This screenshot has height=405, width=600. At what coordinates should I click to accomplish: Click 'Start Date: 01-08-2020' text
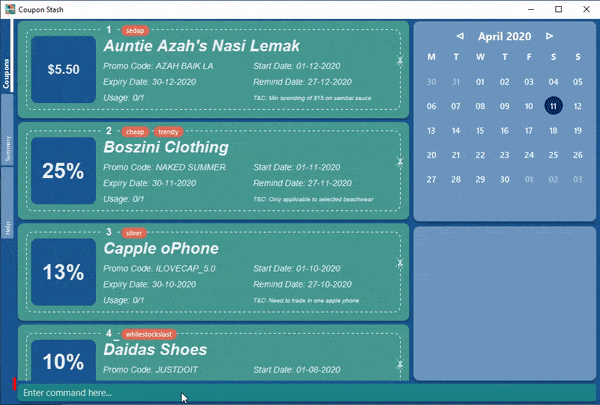coord(297,370)
